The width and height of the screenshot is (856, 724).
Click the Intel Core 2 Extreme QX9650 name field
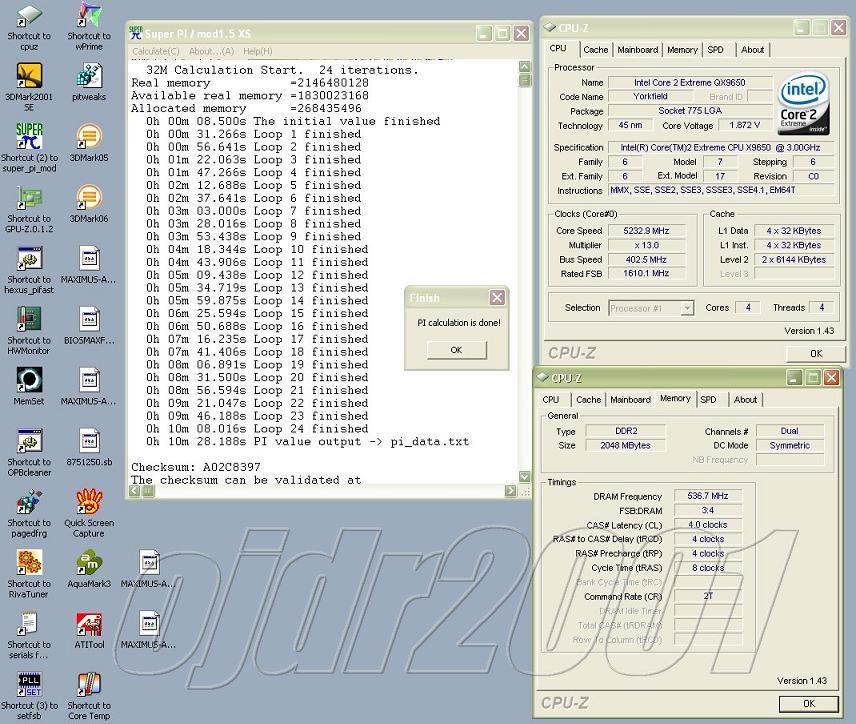click(689, 82)
